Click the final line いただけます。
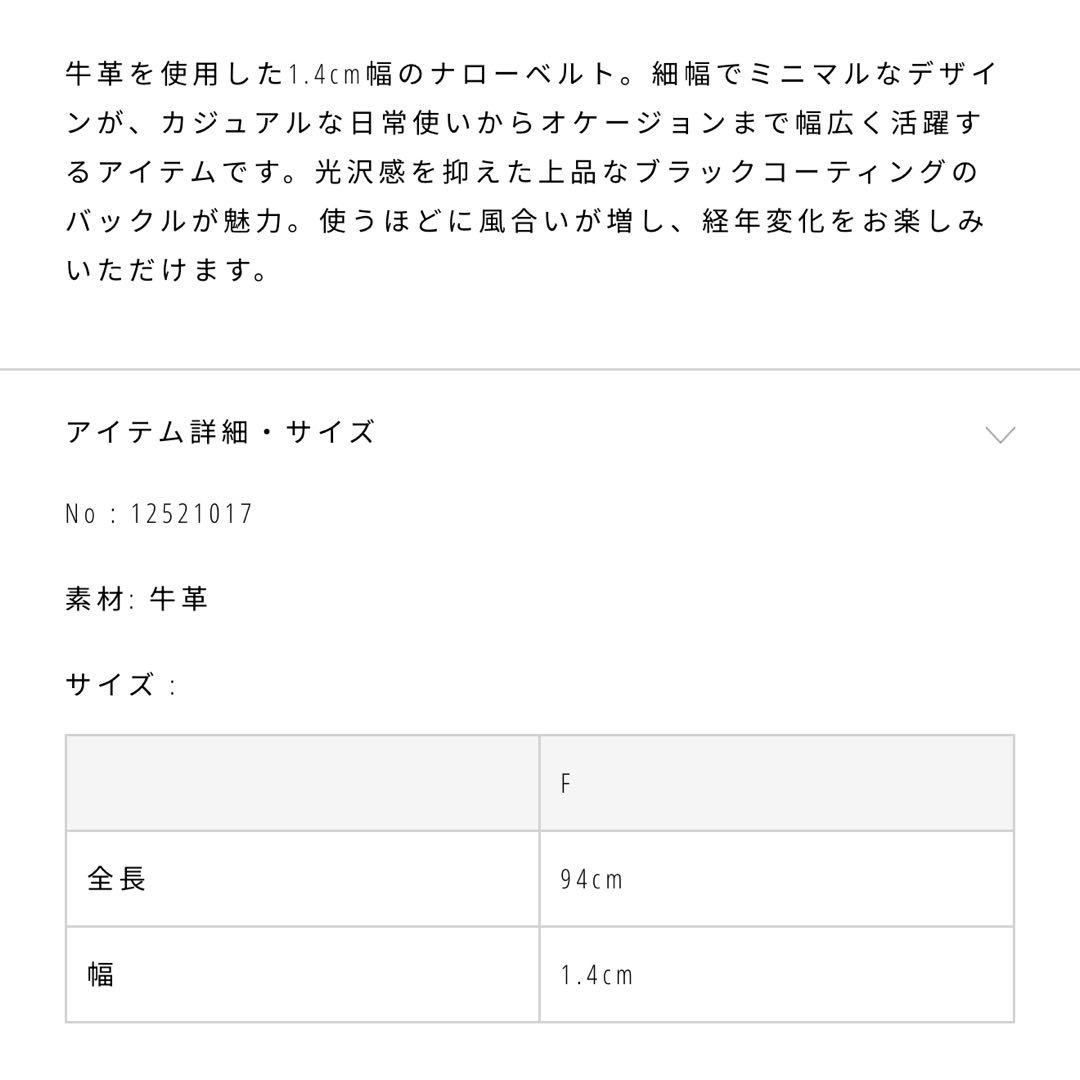Image resolution: width=1080 pixels, height=1080 pixels. click(168, 270)
